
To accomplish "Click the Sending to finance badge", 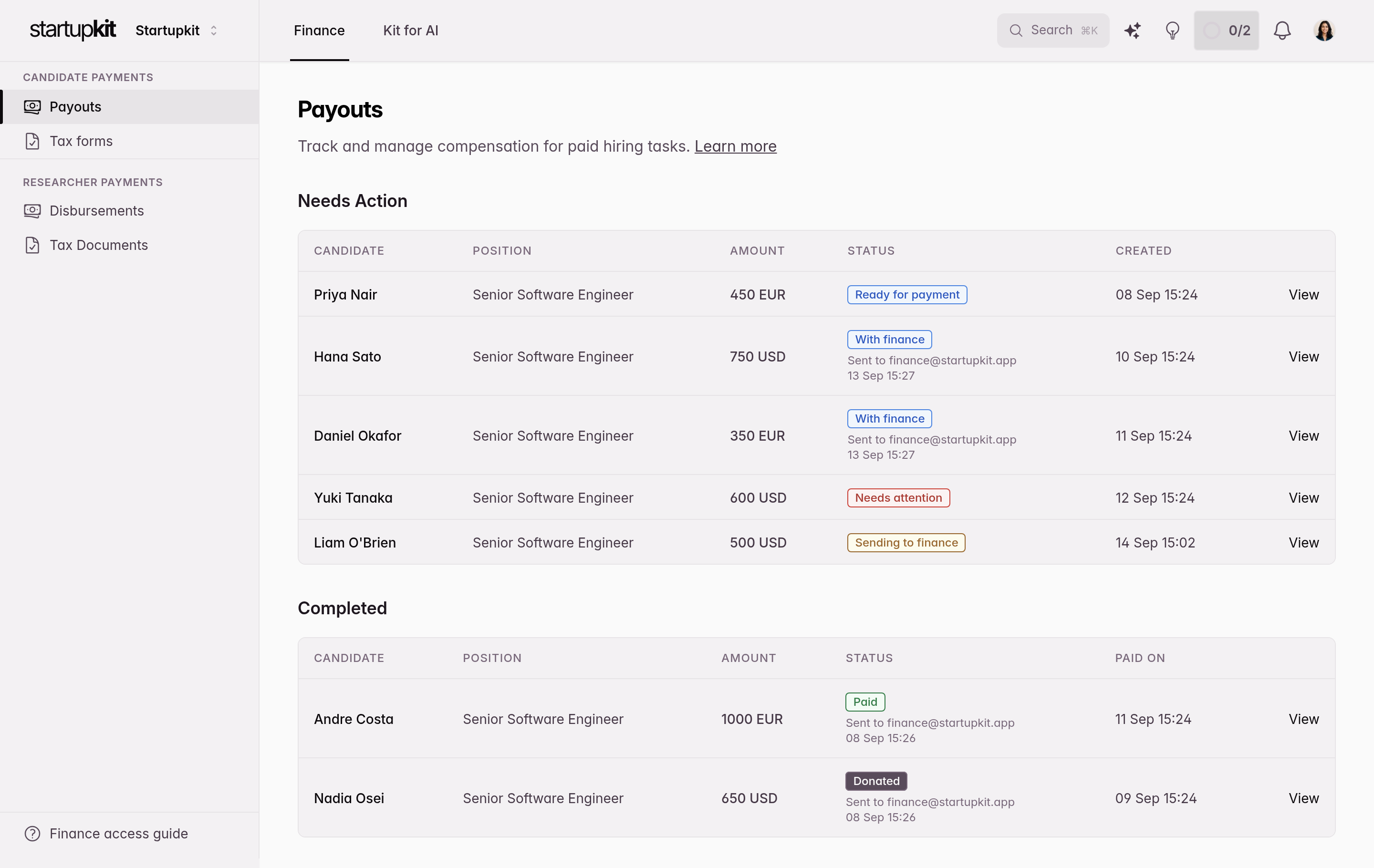I will (x=906, y=542).
